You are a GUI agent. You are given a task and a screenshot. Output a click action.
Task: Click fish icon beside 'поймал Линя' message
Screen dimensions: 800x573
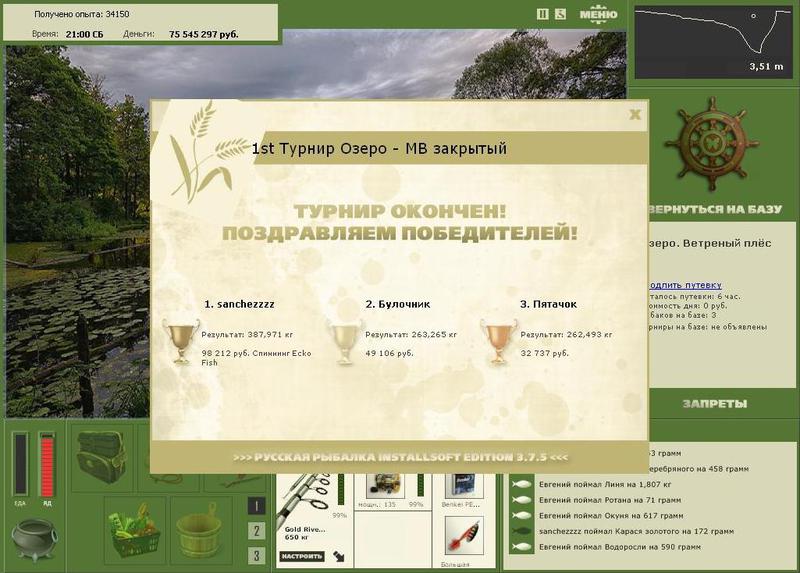point(522,485)
